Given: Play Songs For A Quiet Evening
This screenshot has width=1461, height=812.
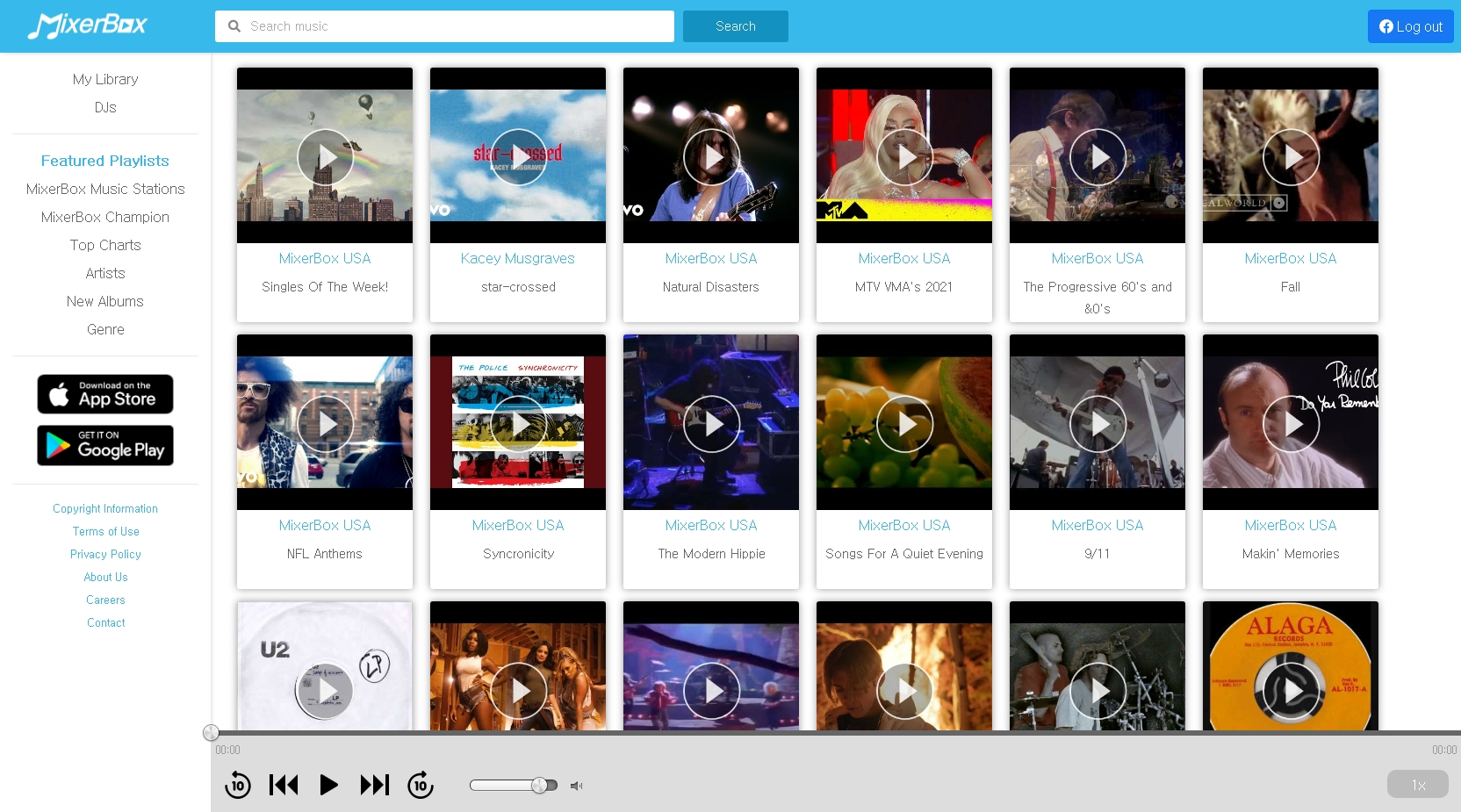Looking at the screenshot, I should 904,424.
